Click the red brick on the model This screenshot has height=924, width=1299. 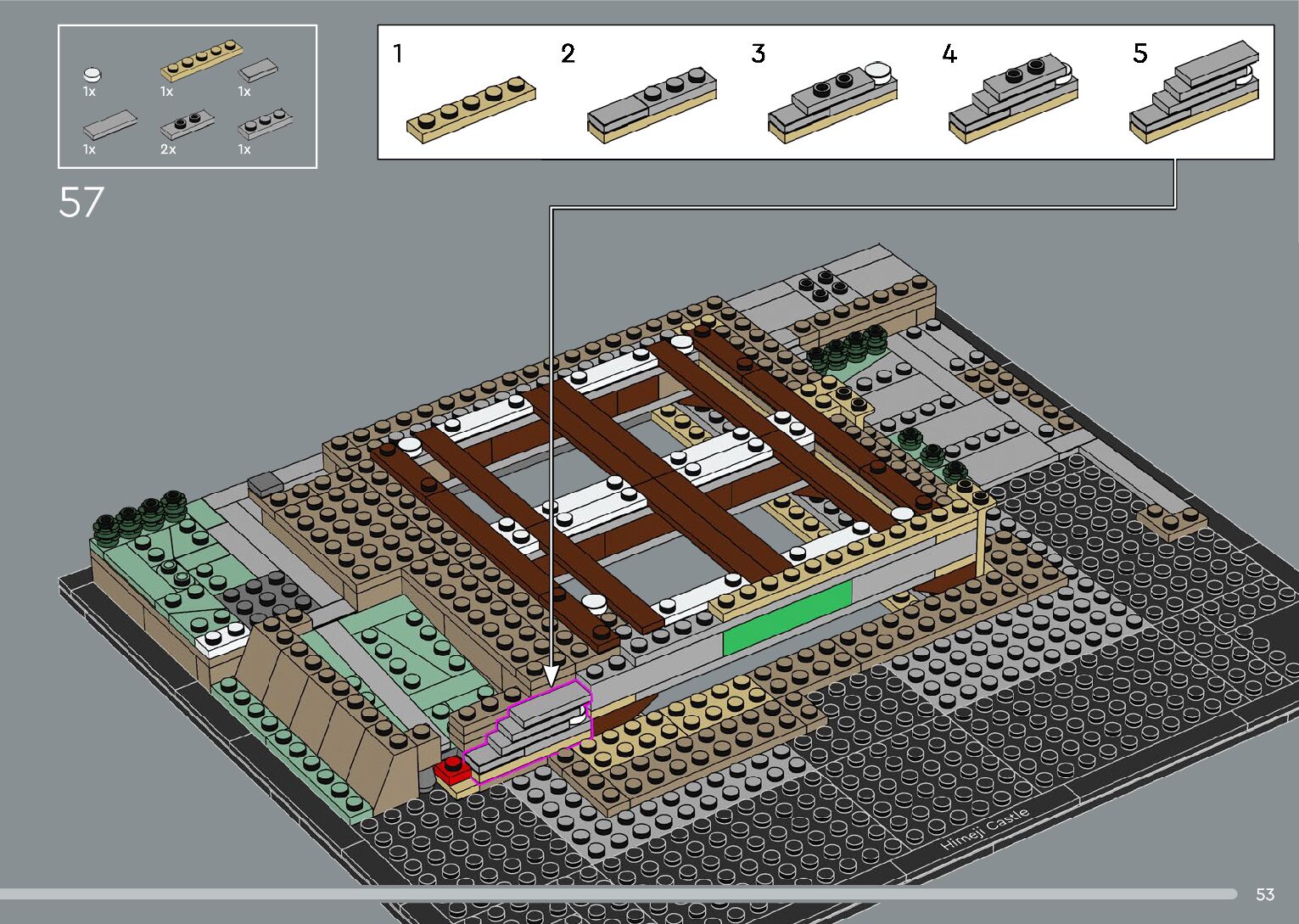[x=452, y=770]
